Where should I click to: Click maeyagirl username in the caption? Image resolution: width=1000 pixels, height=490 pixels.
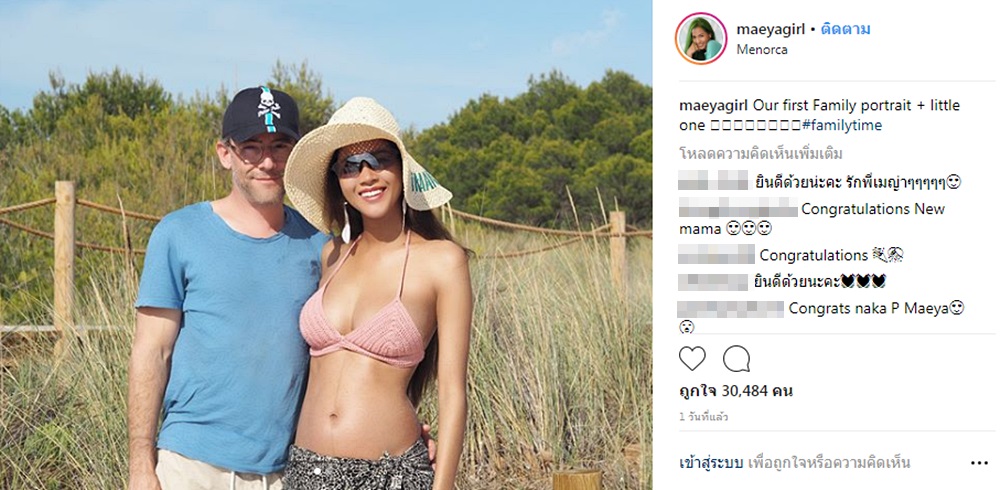[x=714, y=106]
